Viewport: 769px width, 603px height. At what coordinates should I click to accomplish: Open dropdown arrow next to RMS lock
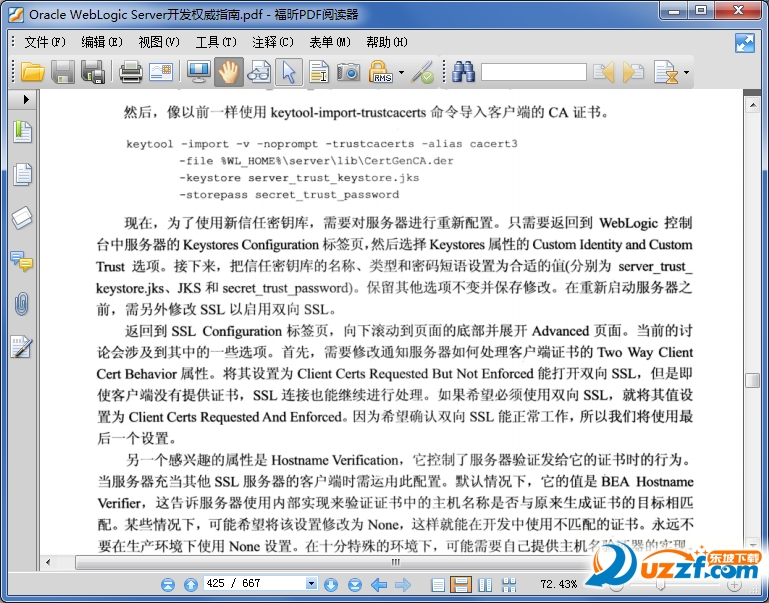(401, 73)
